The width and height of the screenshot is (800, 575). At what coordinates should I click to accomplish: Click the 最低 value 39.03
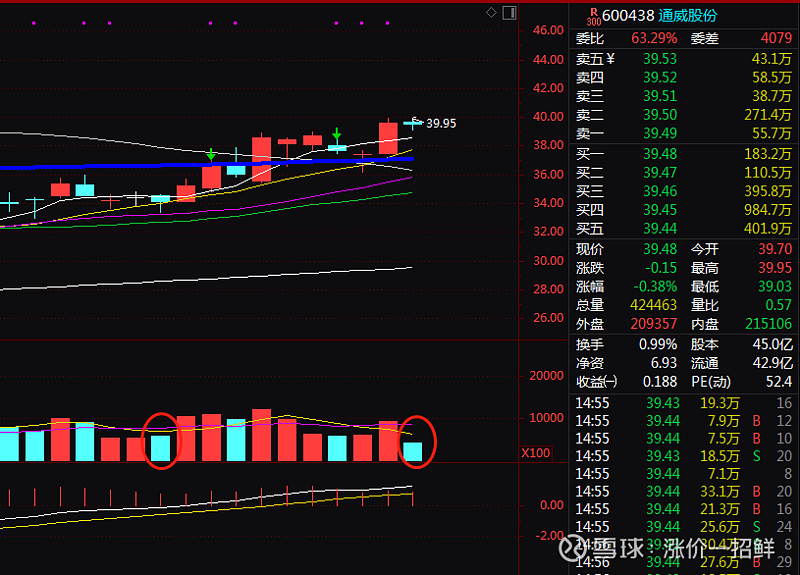pyautogui.click(x=775, y=286)
